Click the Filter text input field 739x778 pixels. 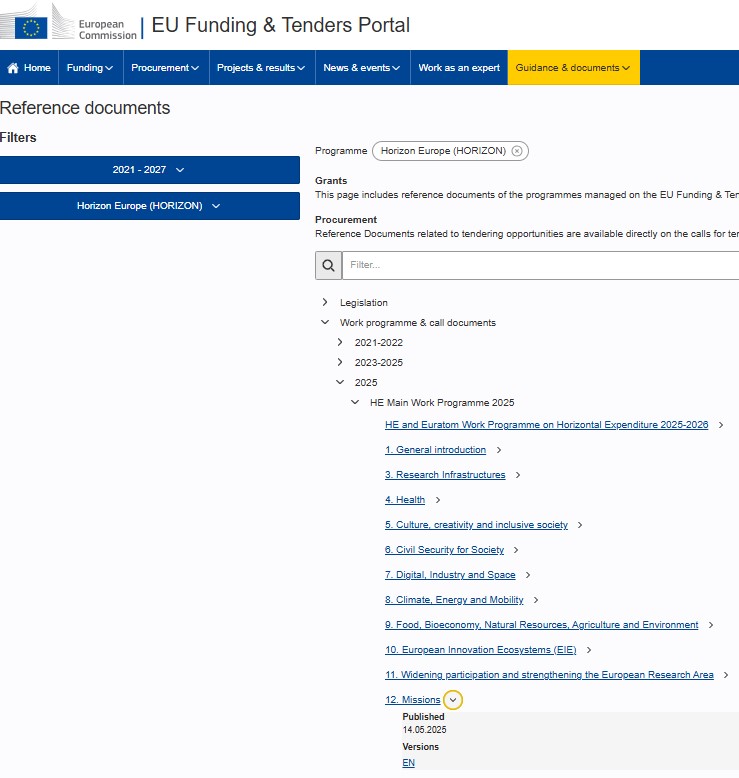[540, 265]
